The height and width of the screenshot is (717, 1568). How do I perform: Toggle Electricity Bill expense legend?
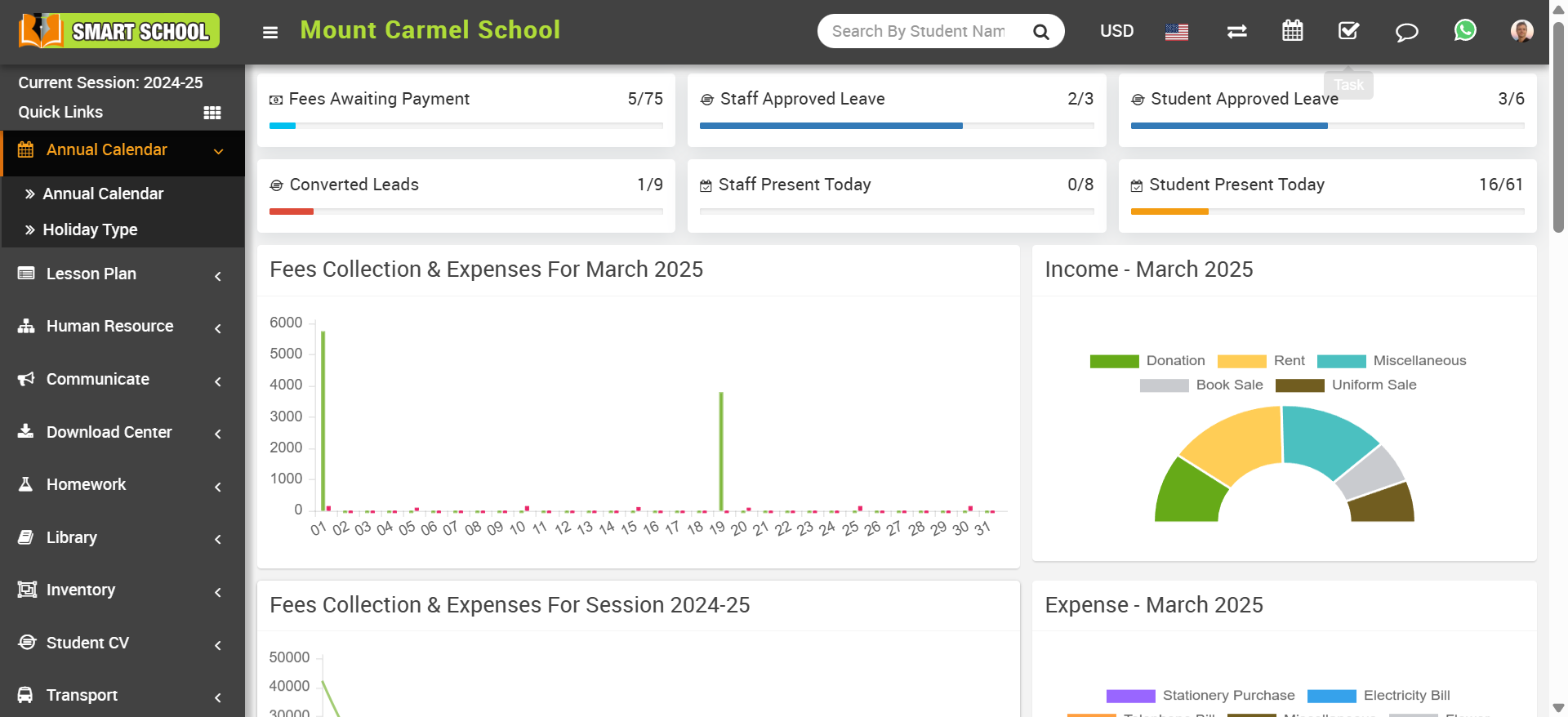(1379, 696)
